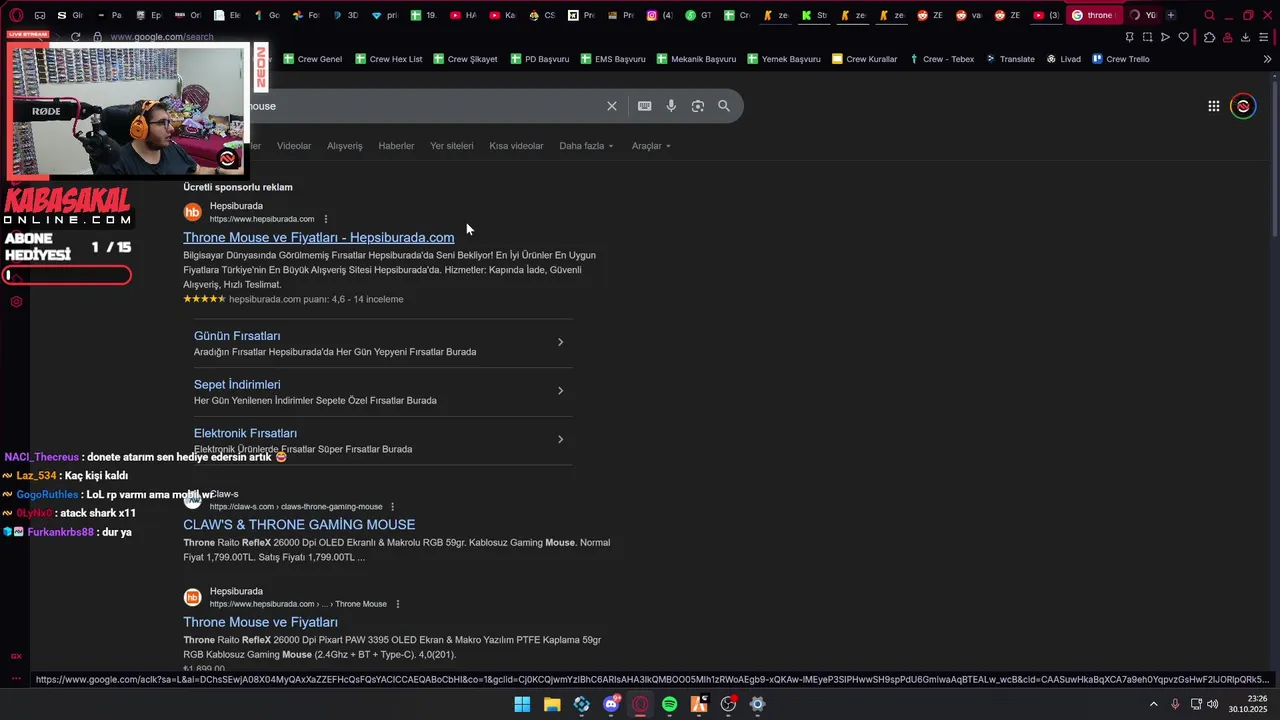Open the Yemek Başvuru bookmark

point(783,59)
